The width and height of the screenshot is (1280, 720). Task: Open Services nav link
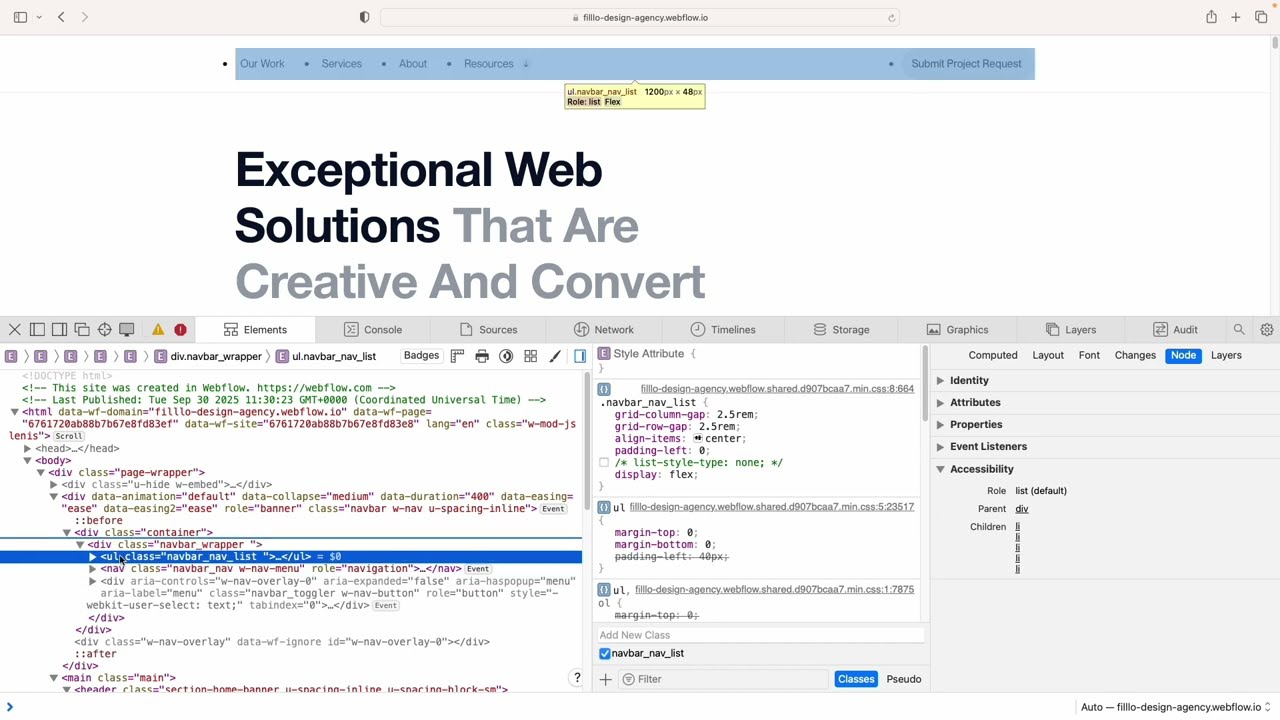tap(342, 64)
